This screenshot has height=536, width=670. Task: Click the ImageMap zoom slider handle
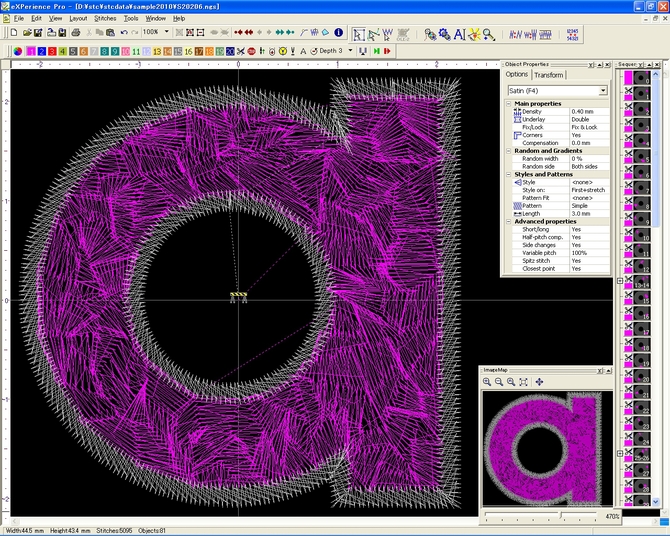tap(560, 515)
